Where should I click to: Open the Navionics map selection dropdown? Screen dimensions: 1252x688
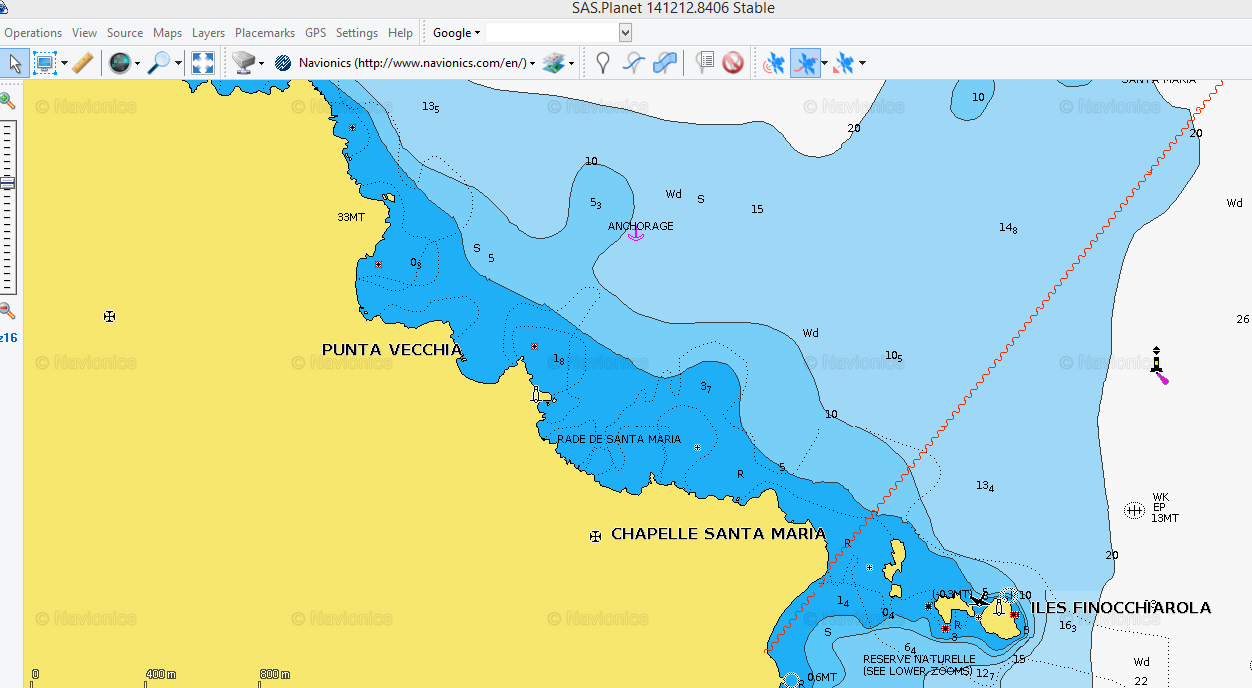[x=532, y=63]
